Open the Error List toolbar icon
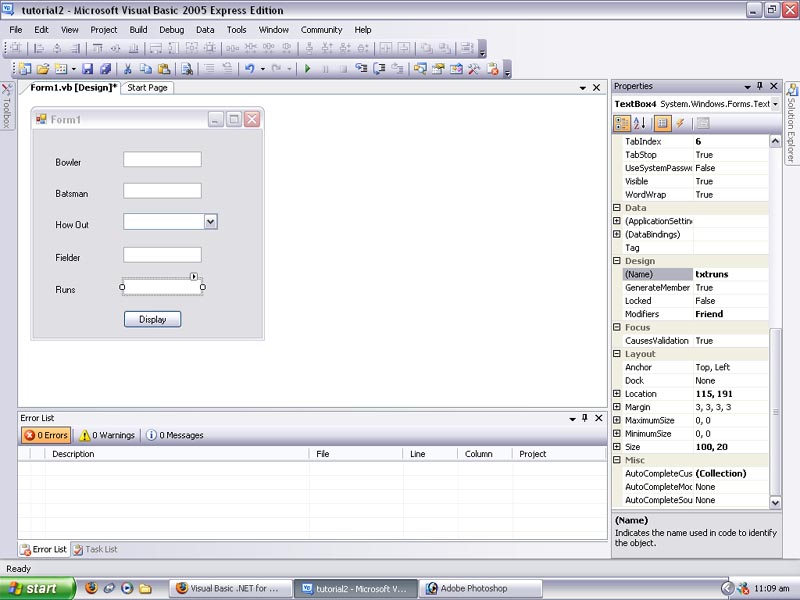Screen dimensions: 800x600 click(x=493, y=68)
